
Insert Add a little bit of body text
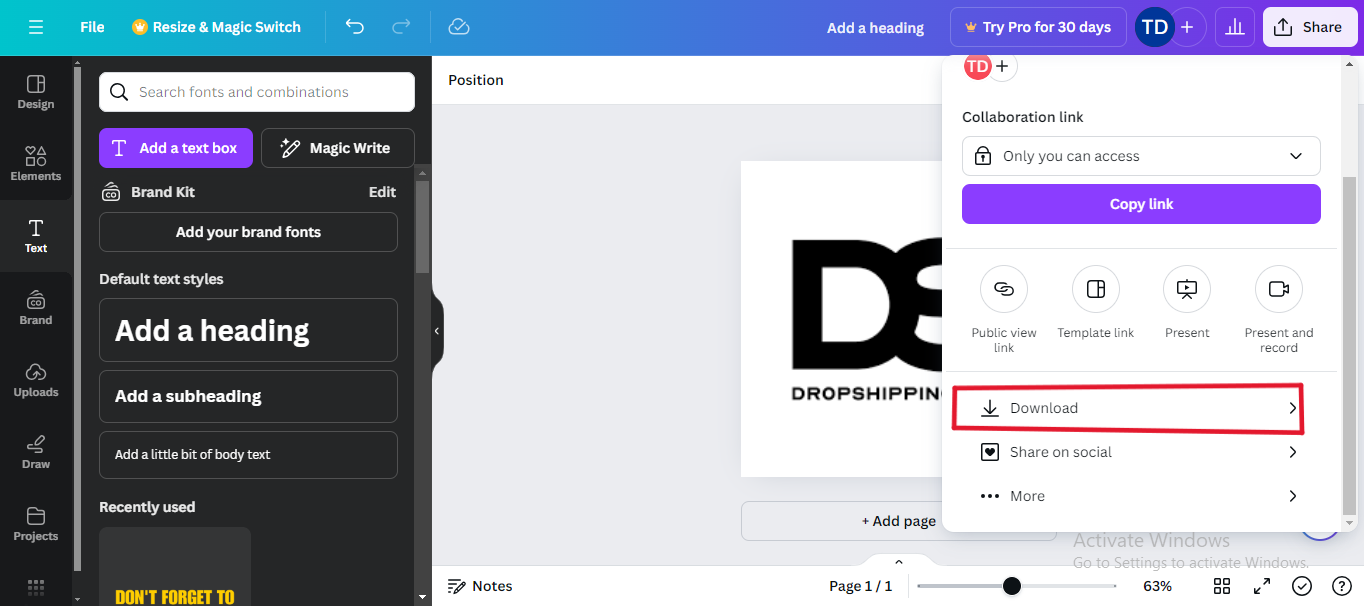pyautogui.click(x=248, y=454)
